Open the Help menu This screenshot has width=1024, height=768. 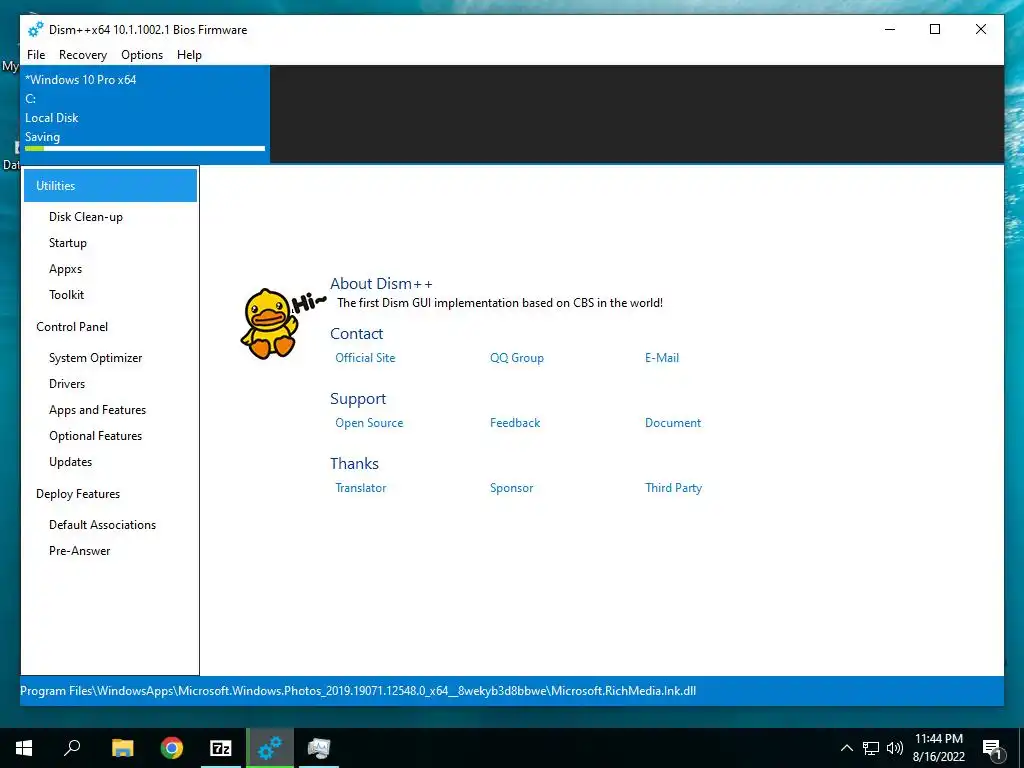[x=189, y=55]
